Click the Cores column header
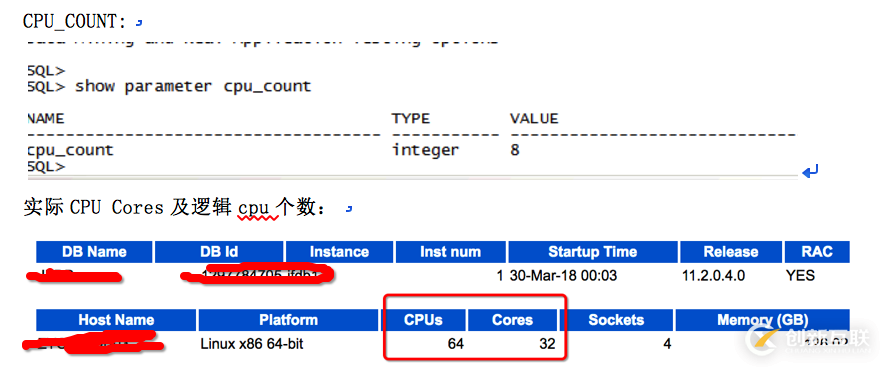This screenshot has width=880, height=368. point(512,320)
